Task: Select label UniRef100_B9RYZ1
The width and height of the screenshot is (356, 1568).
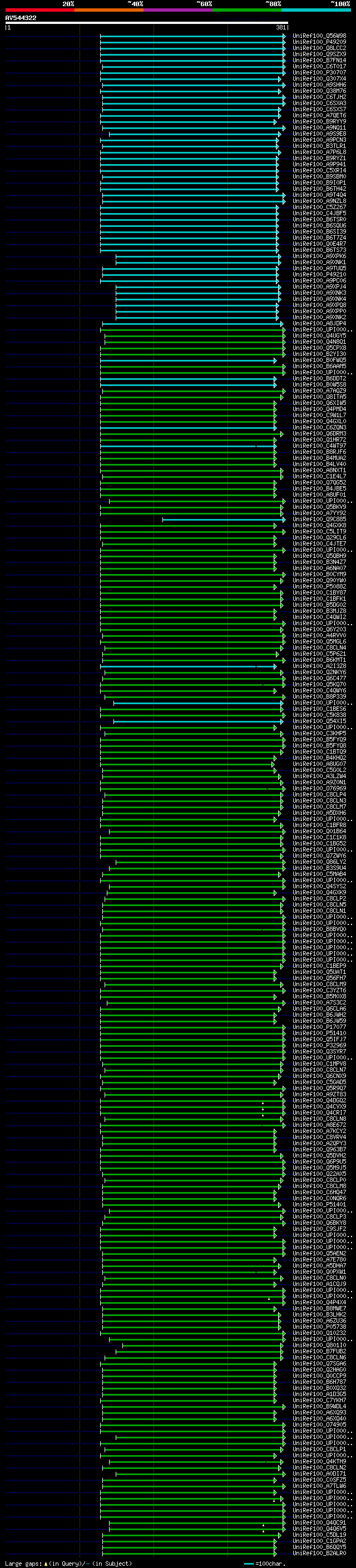Action: 319,159
